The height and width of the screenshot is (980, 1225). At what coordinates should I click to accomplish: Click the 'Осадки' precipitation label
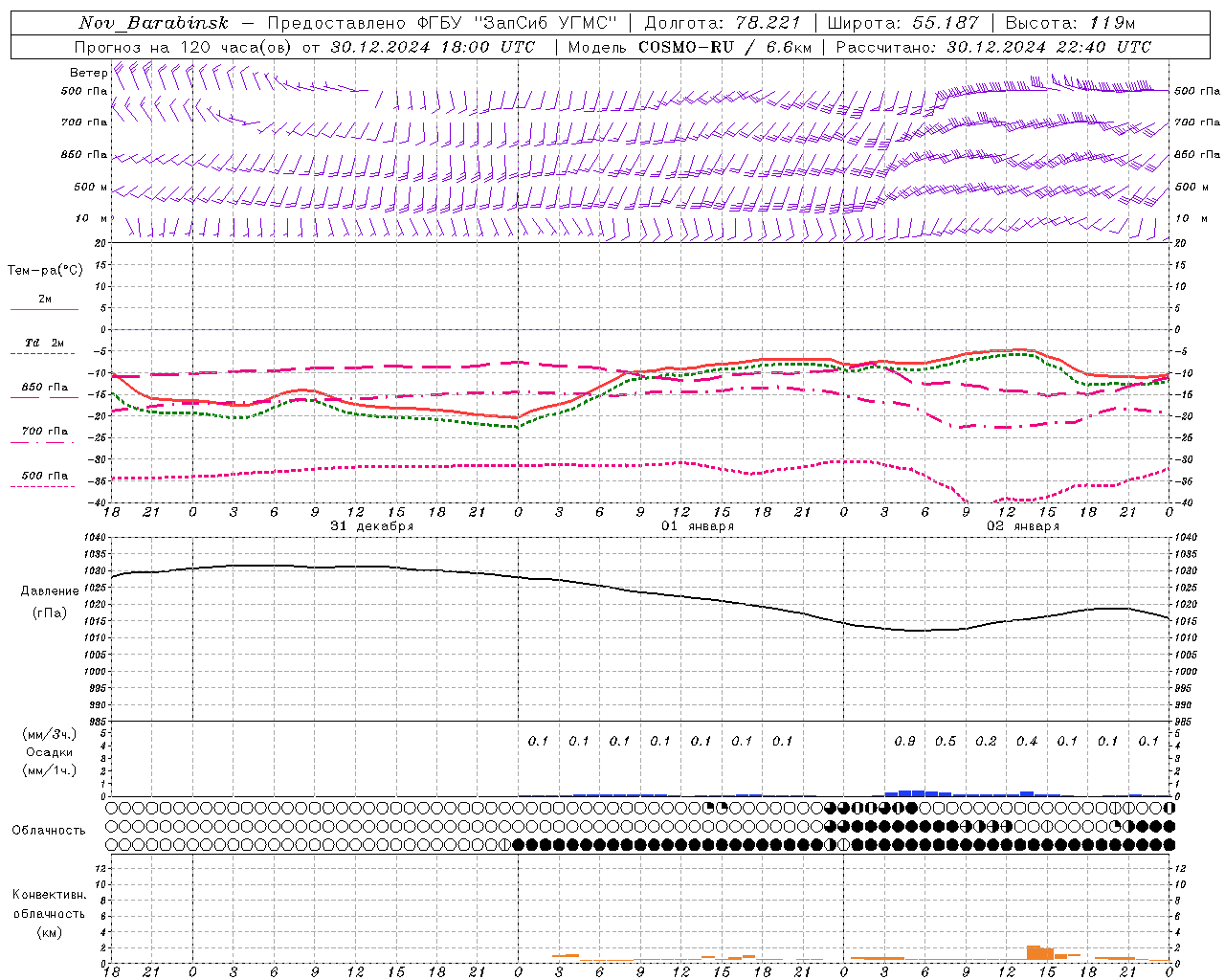[50, 752]
